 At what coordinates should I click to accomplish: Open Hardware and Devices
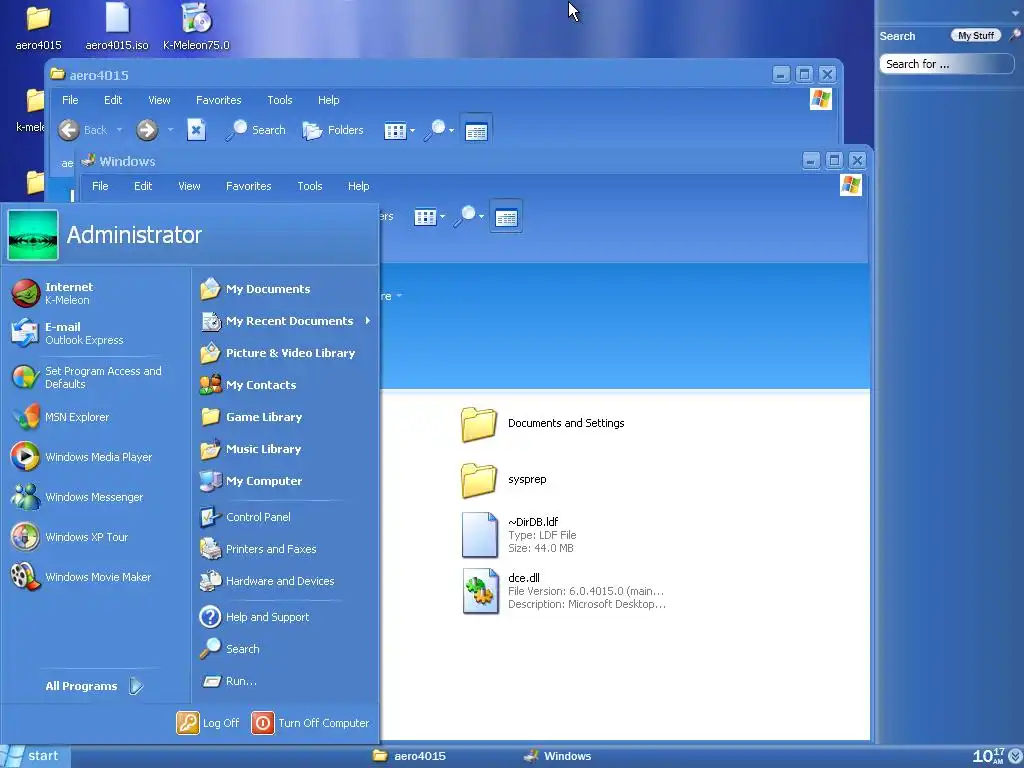click(x=267, y=581)
